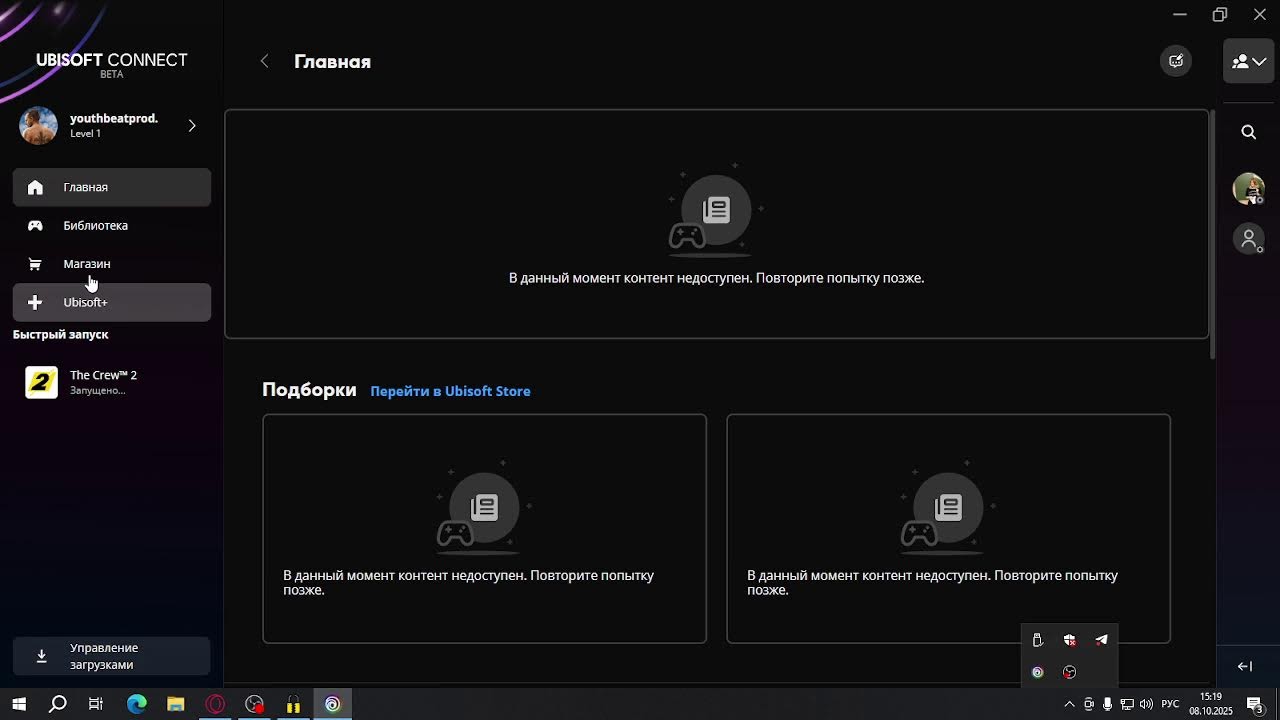Click the Ubisoft Connect logo
1280x720 pixels.
[112, 64]
